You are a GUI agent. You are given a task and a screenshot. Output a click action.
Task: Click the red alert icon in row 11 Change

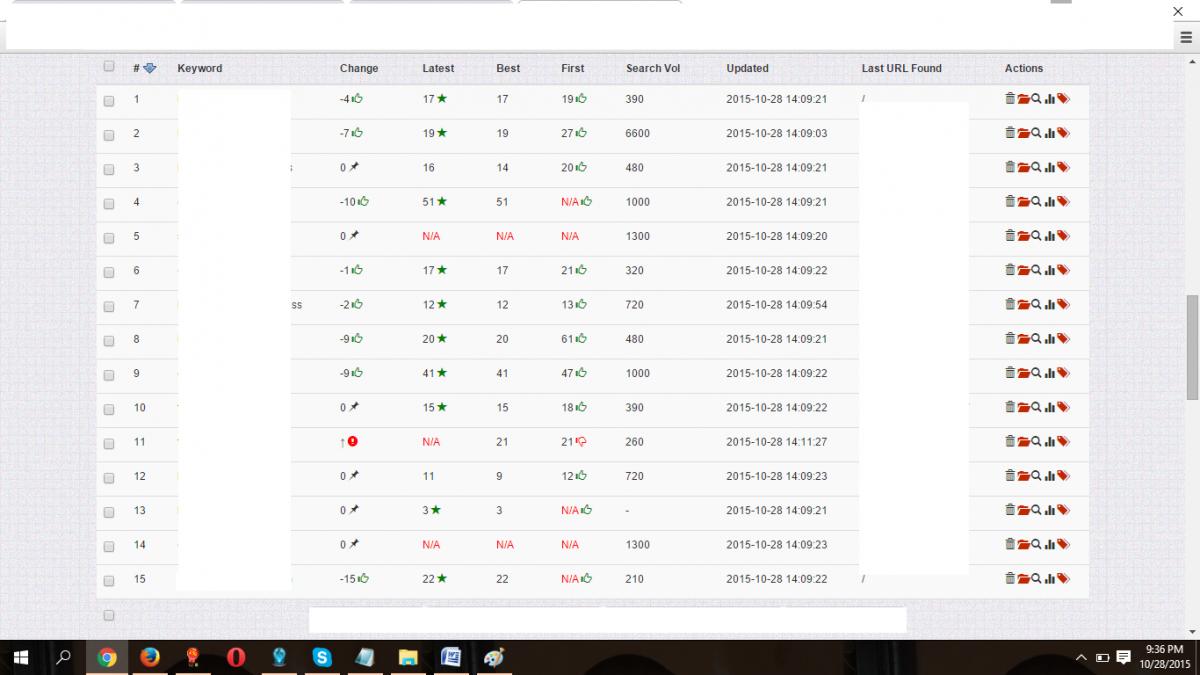click(353, 441)
